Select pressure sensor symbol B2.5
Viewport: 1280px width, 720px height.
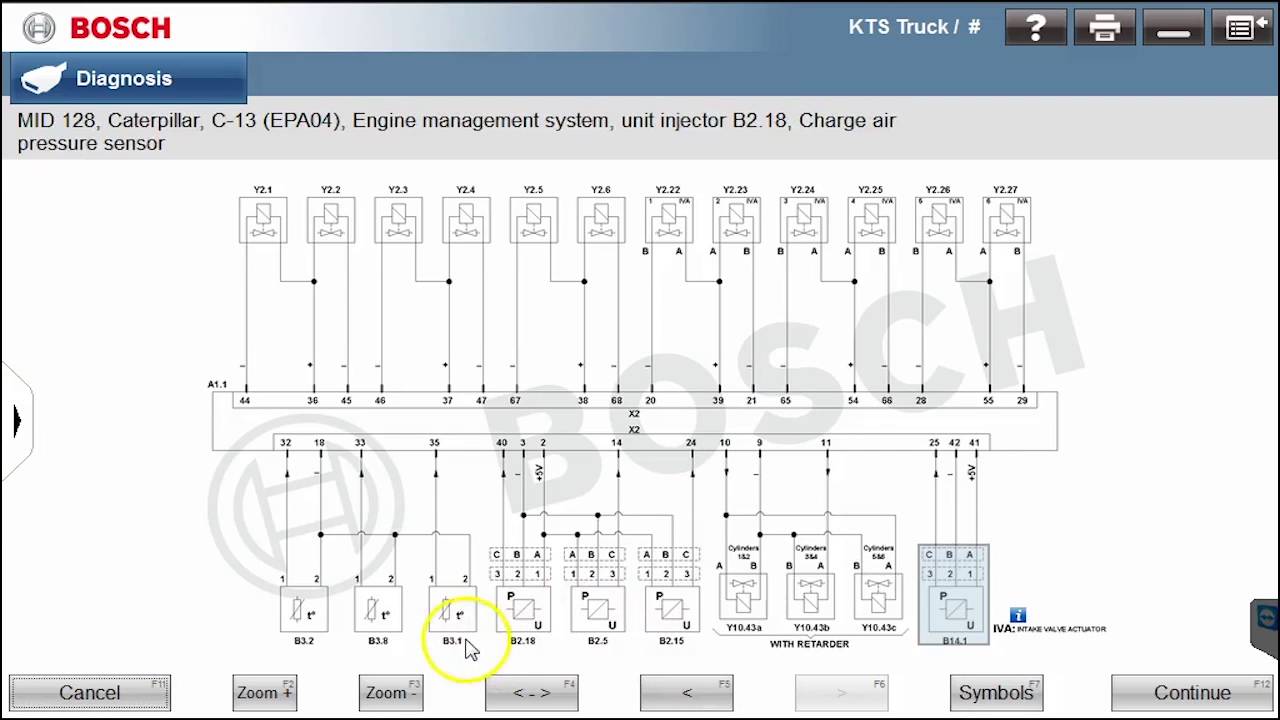pos(597,610)
